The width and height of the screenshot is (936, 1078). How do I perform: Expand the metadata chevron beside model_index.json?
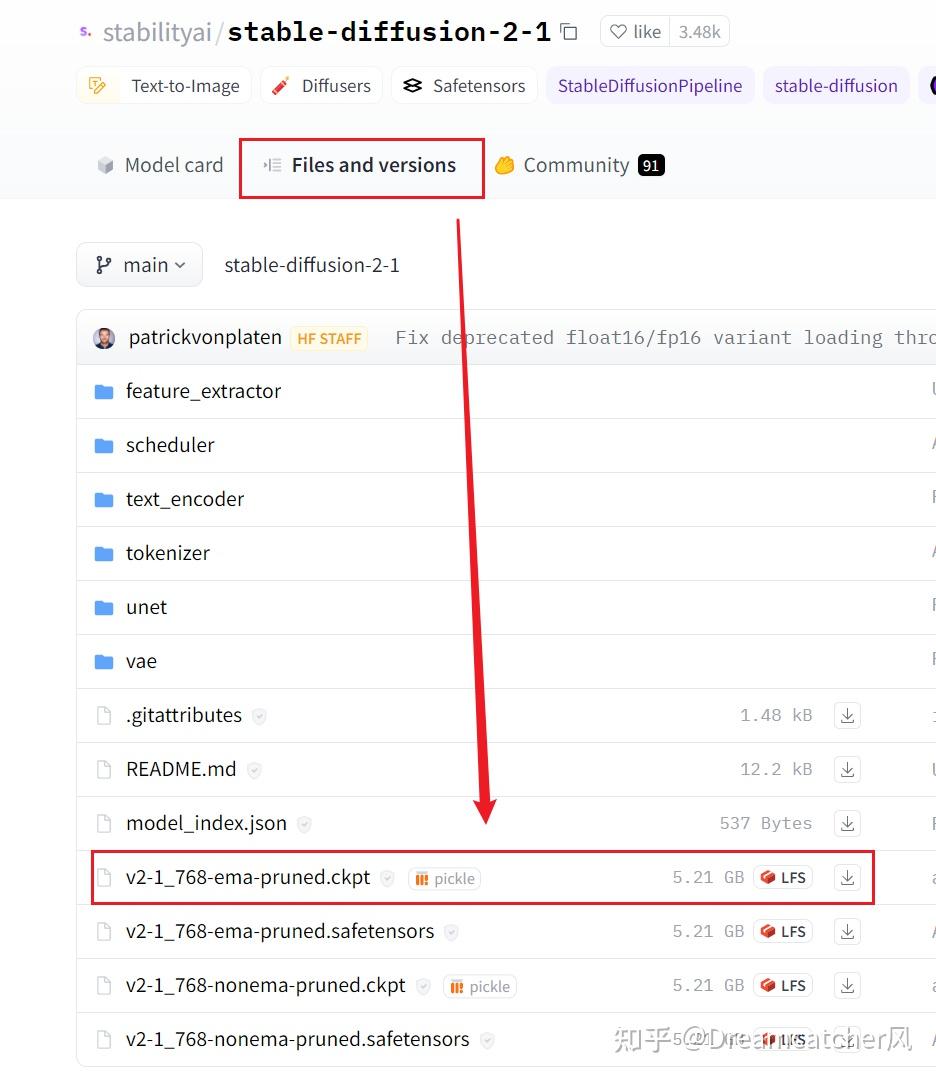point(304,823)
